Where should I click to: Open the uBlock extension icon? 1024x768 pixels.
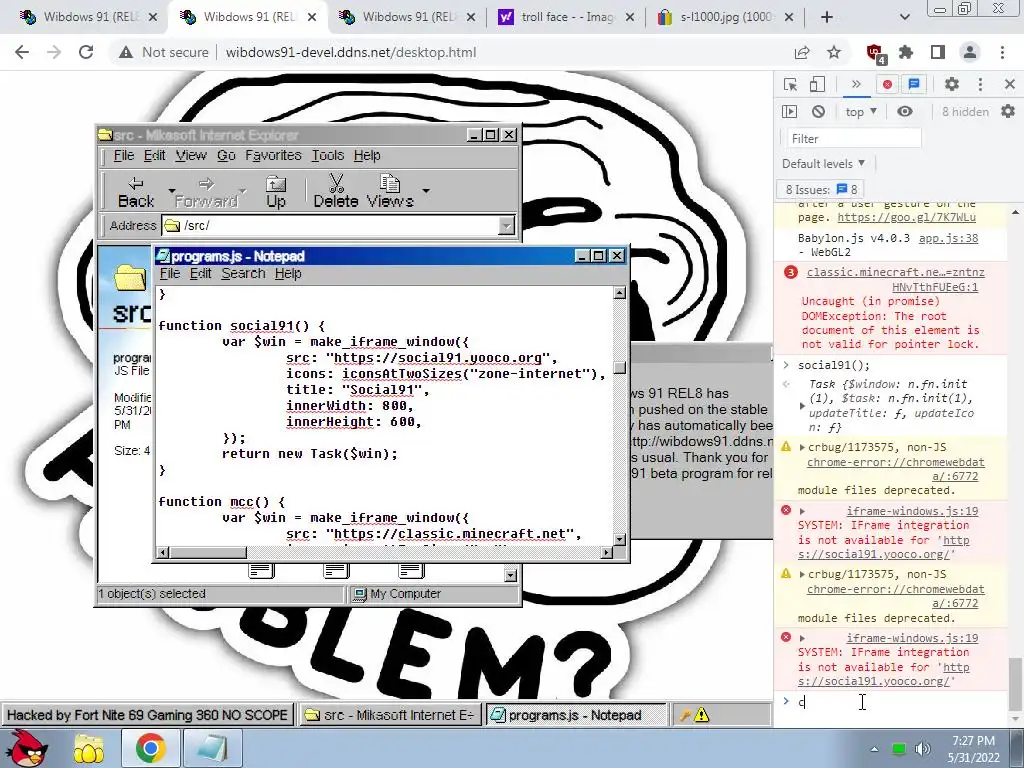875,53
